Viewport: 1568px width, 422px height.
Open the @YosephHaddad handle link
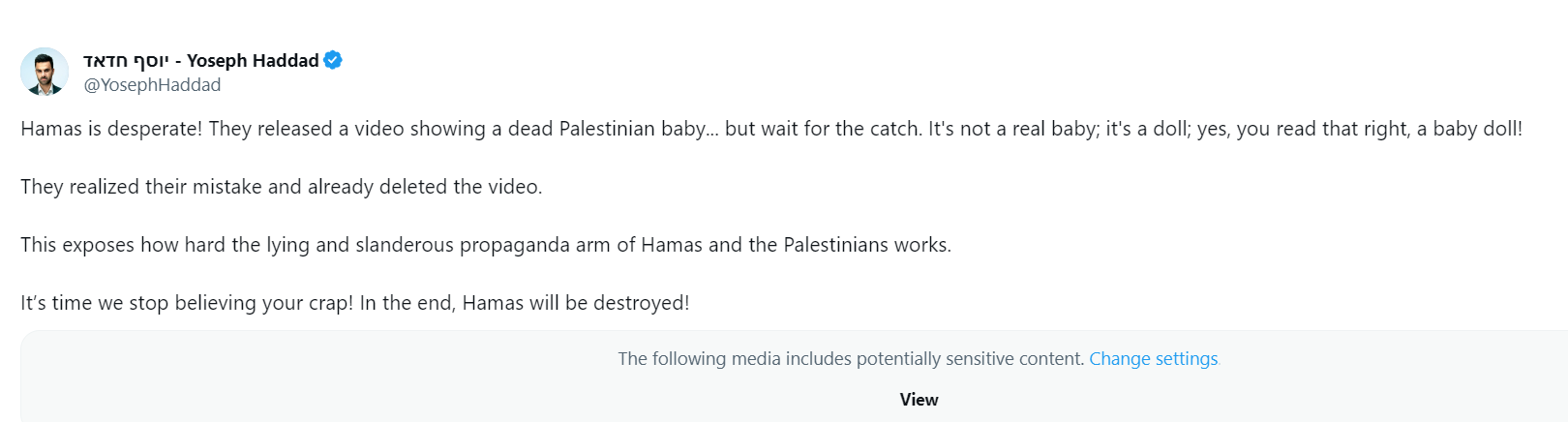pyautogui.click(x=152, y=85)
